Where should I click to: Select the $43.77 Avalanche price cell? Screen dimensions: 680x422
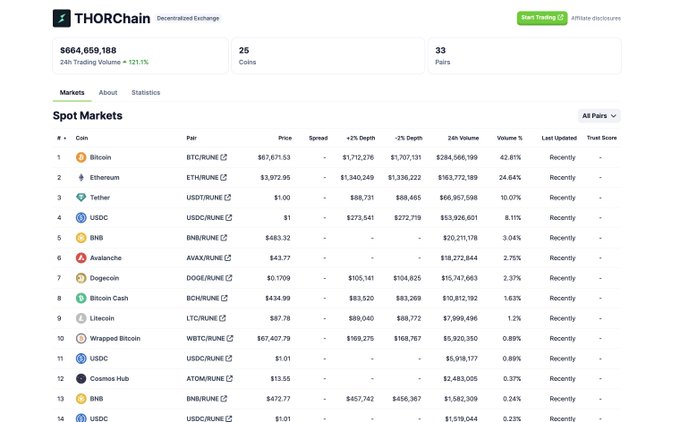(x=280, y=258)
